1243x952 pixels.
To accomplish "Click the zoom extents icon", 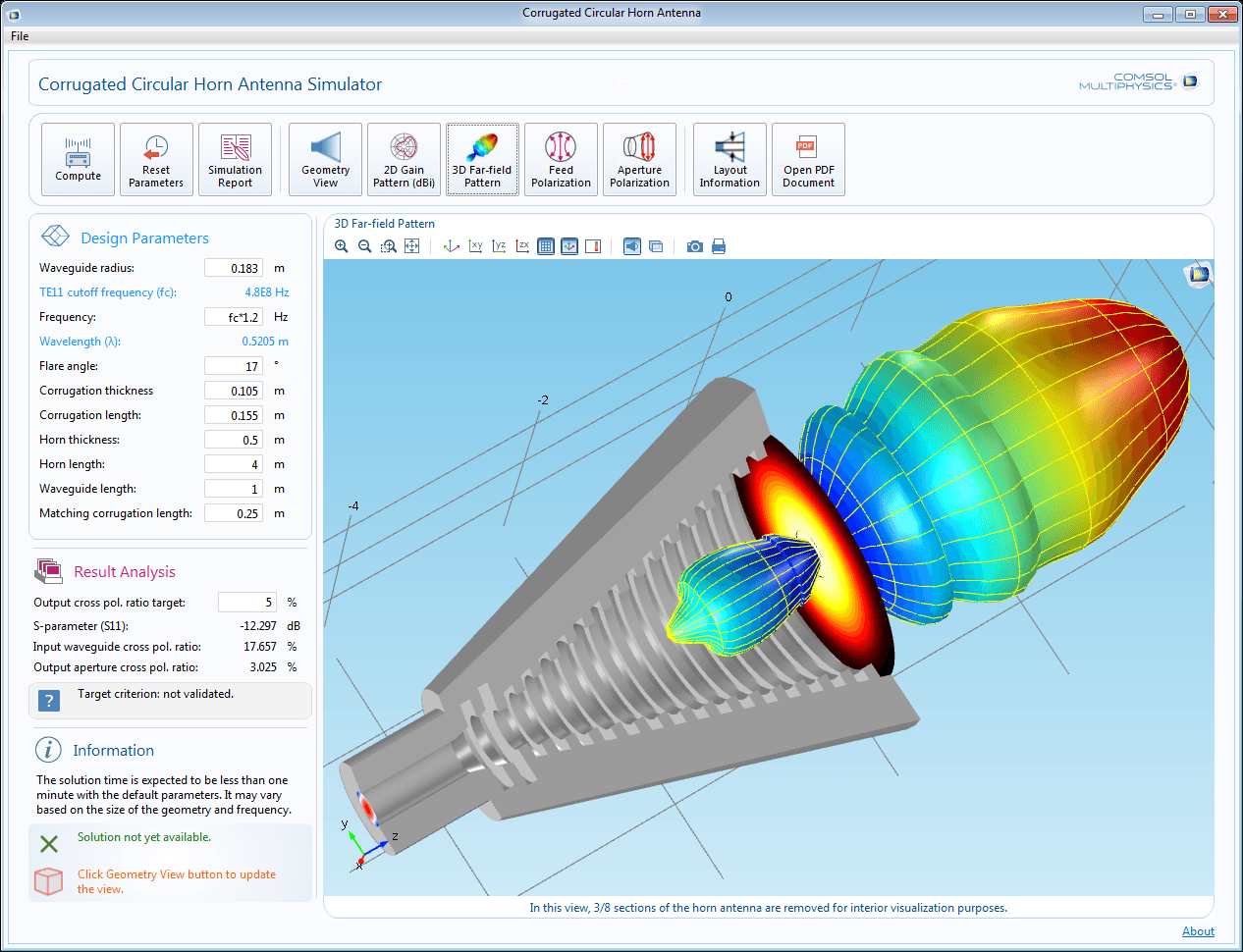I will point(412,246).
